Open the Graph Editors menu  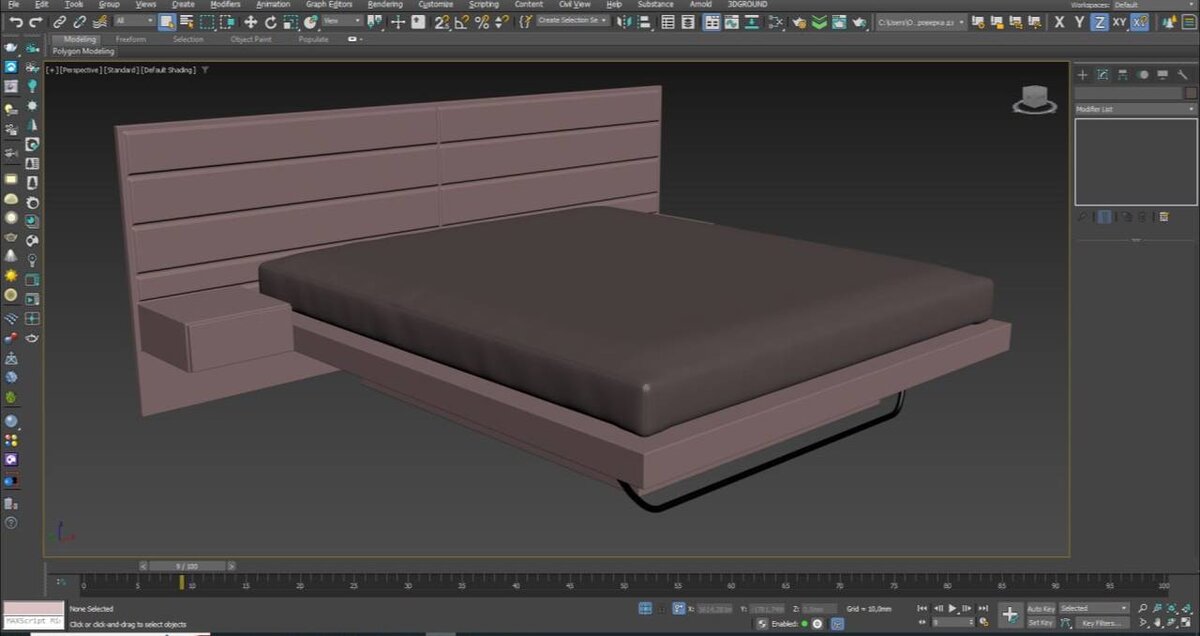click(329, 5)
